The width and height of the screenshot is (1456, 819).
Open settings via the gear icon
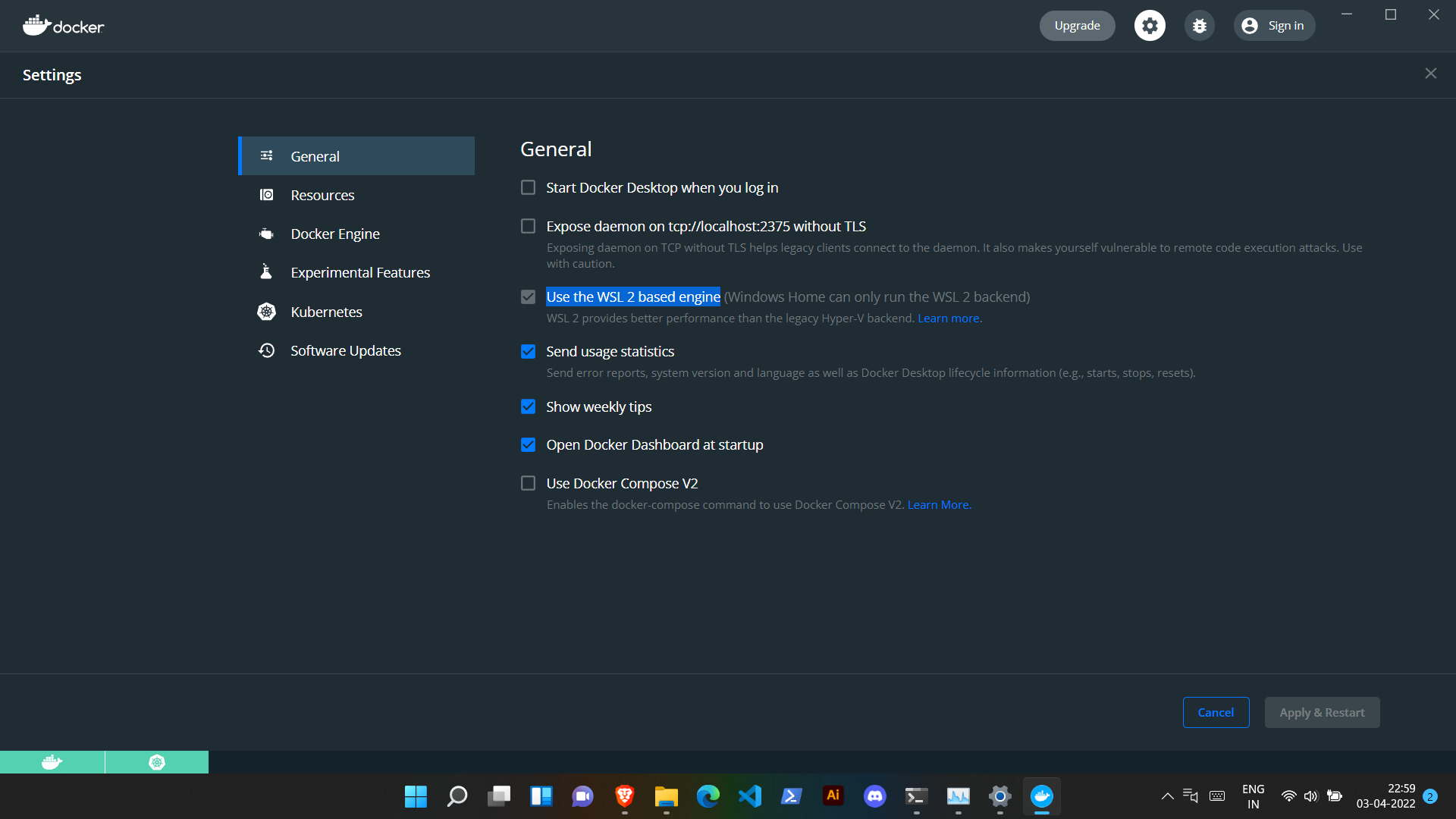click(x=1150, y=26)
